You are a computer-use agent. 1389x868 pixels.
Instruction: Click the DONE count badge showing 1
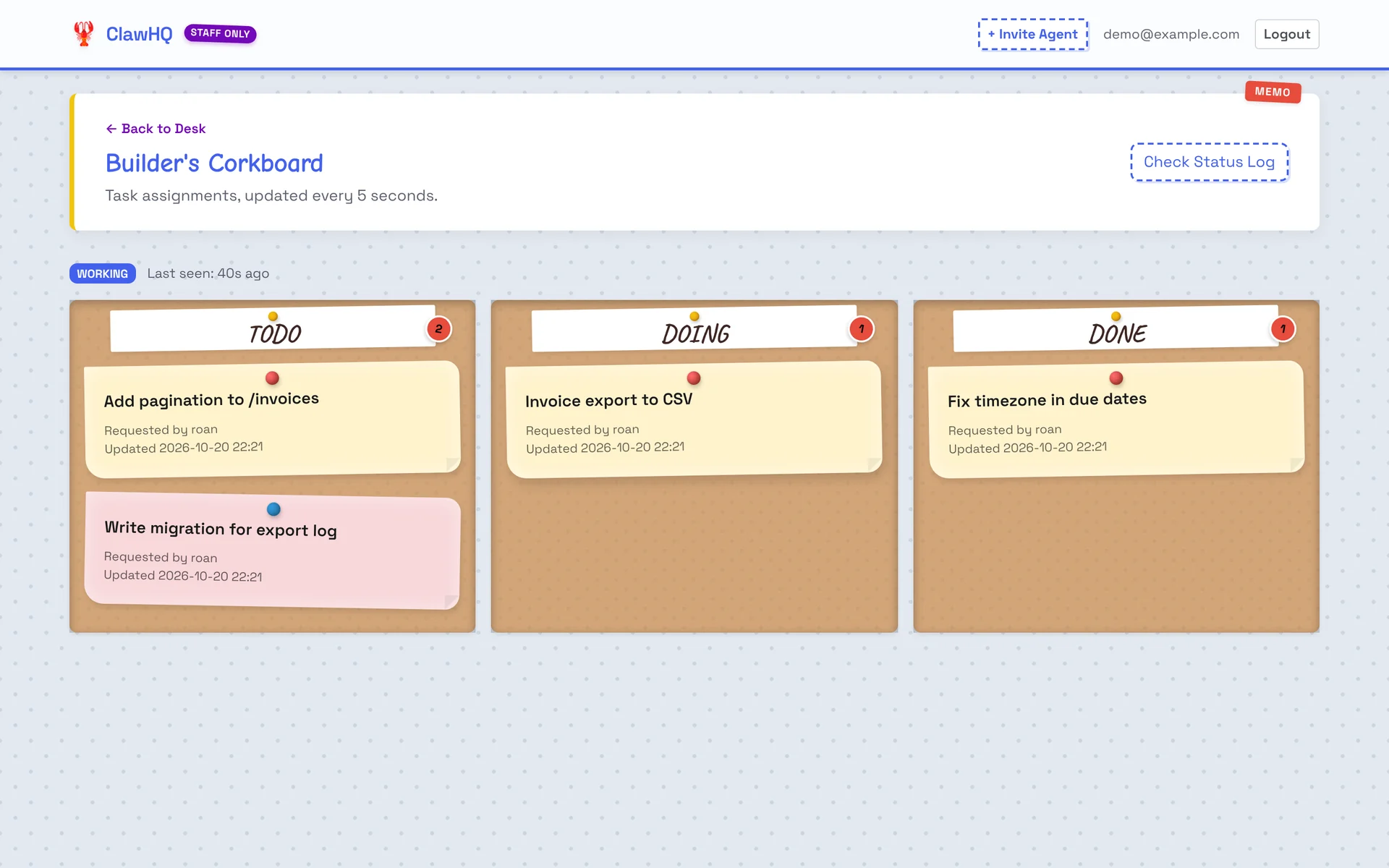(x=1283, y=329)
